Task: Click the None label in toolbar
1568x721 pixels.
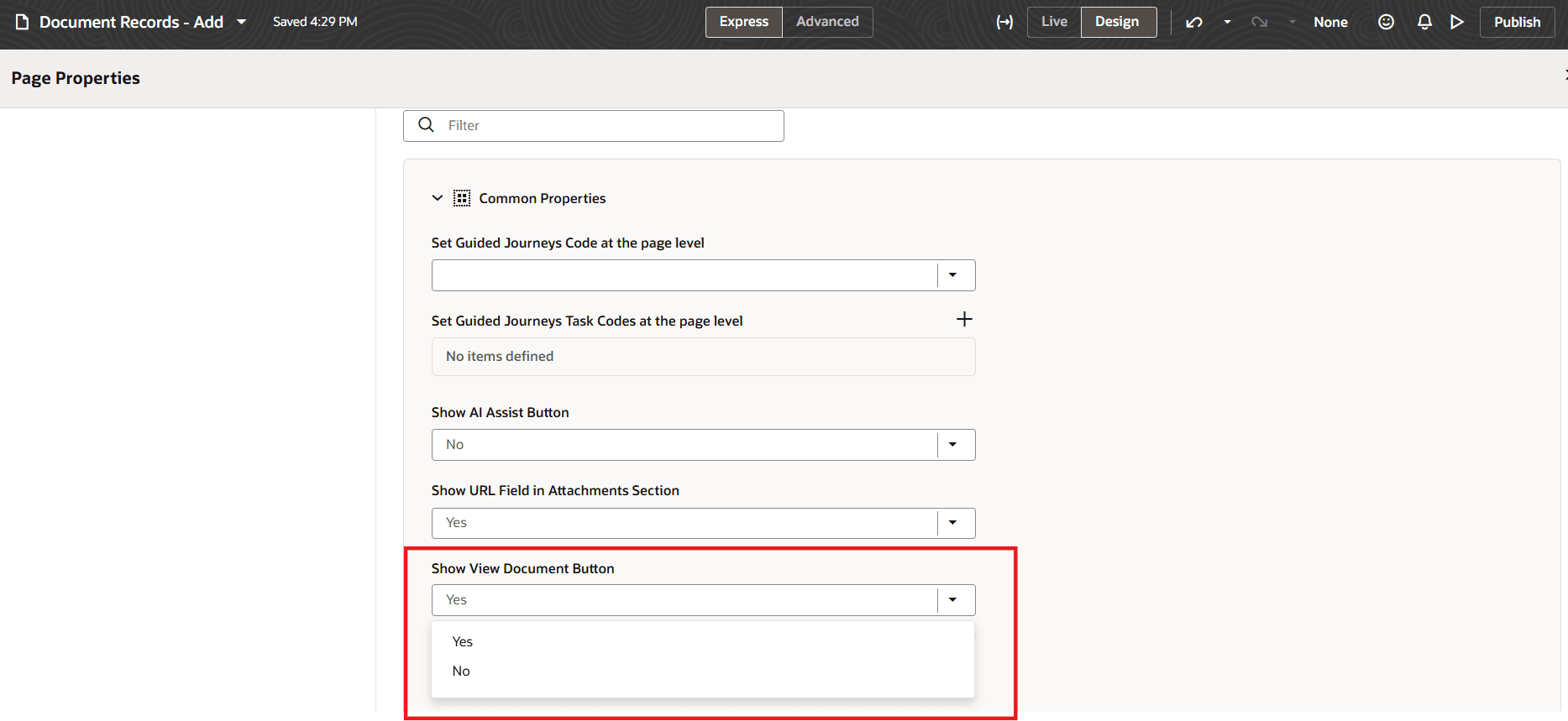Action: pos(1330,22)
